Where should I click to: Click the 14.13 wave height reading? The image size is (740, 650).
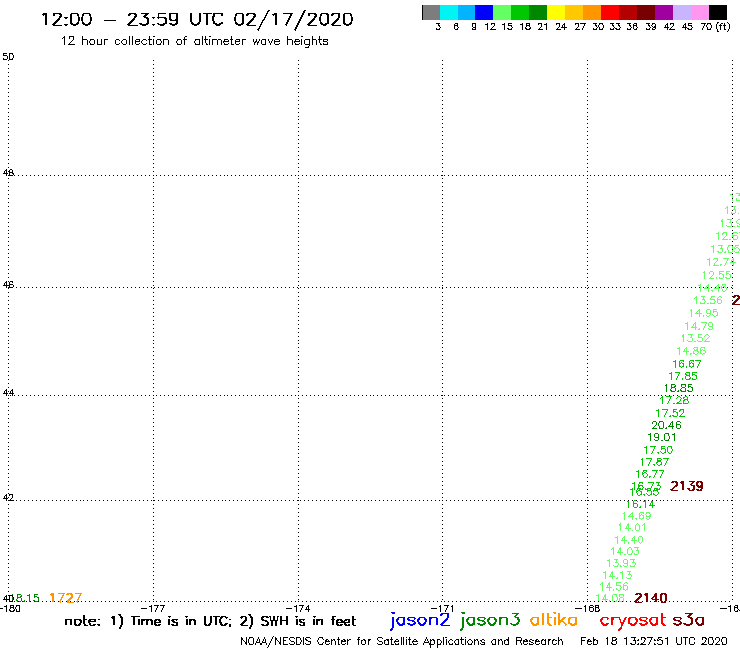(x=617, y=575)
